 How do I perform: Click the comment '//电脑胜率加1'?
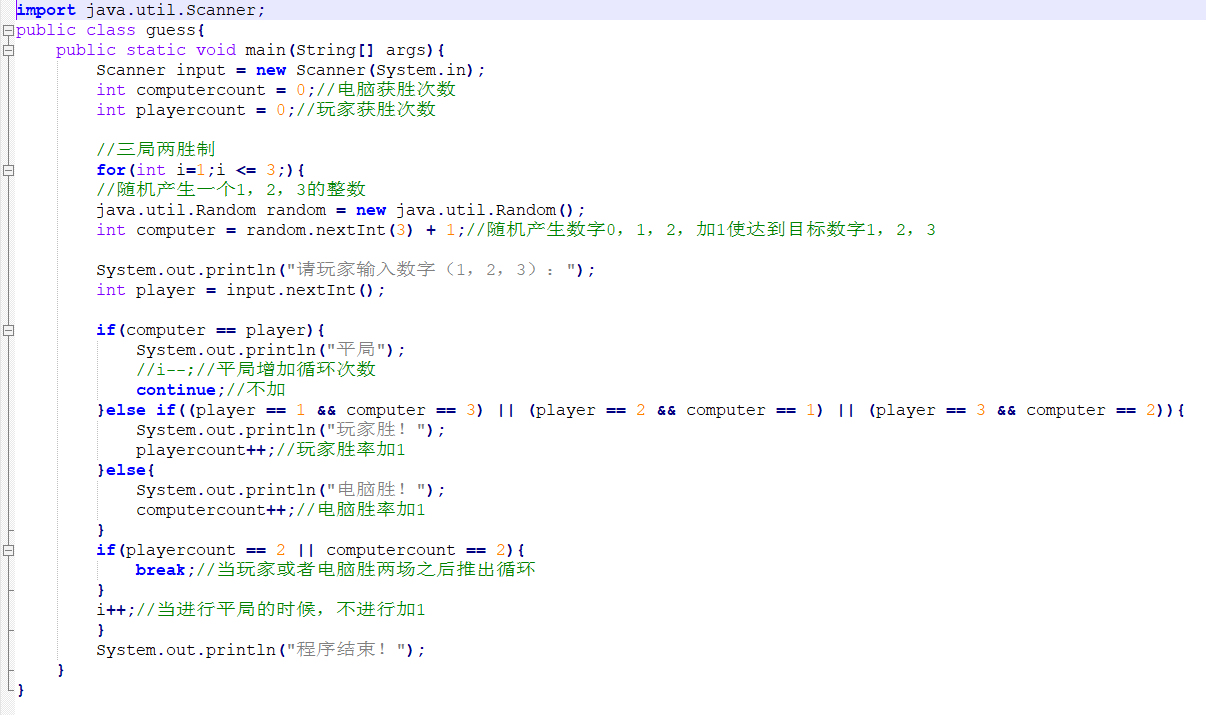(361, 510)
